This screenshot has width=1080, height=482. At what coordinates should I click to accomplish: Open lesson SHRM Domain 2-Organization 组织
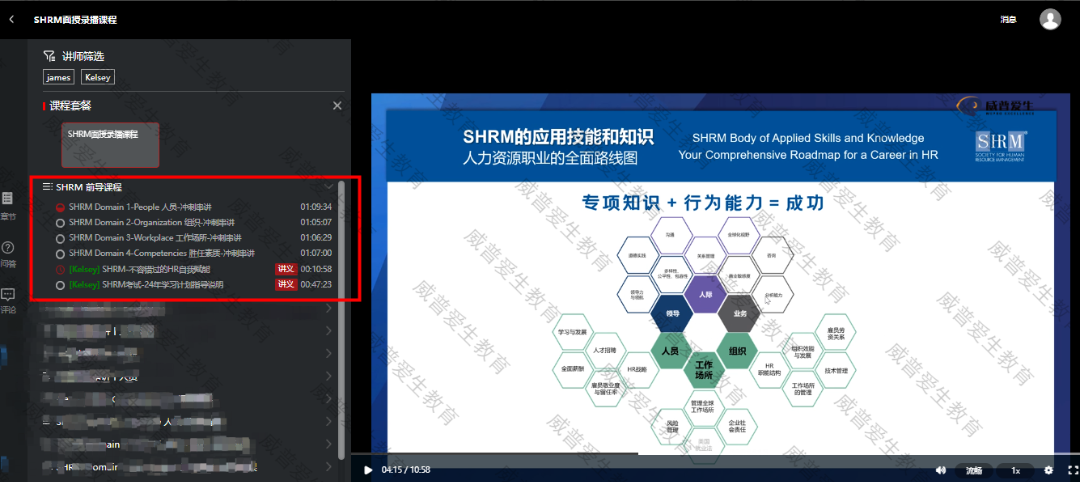(x=152, y=222)
